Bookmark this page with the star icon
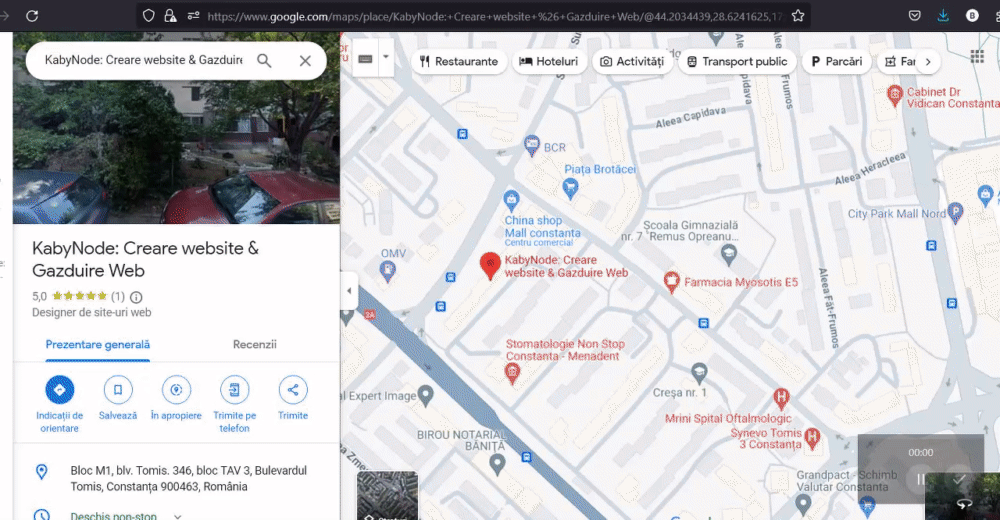 point(798,16)
